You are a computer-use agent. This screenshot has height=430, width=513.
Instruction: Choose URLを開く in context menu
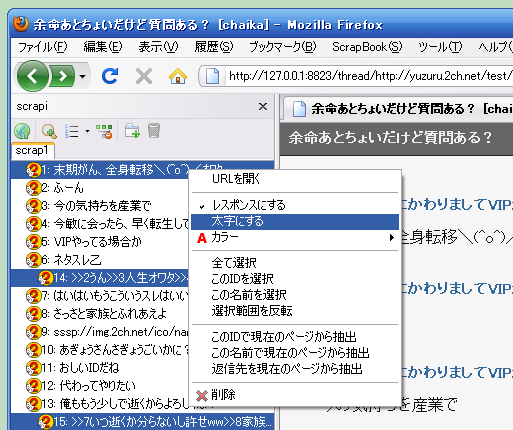295,179
